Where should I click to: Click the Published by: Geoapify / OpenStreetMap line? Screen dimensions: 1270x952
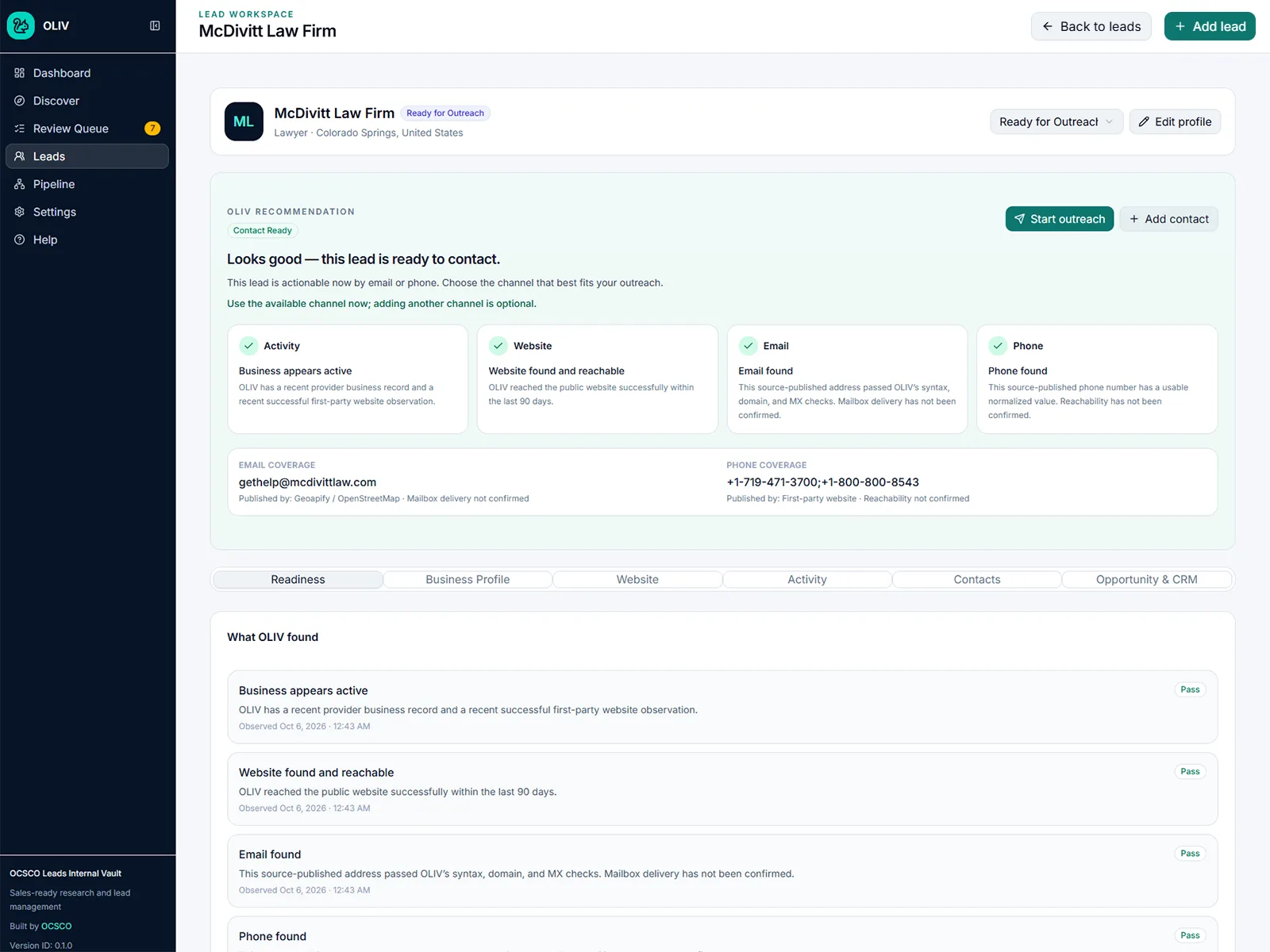(383, 499)
